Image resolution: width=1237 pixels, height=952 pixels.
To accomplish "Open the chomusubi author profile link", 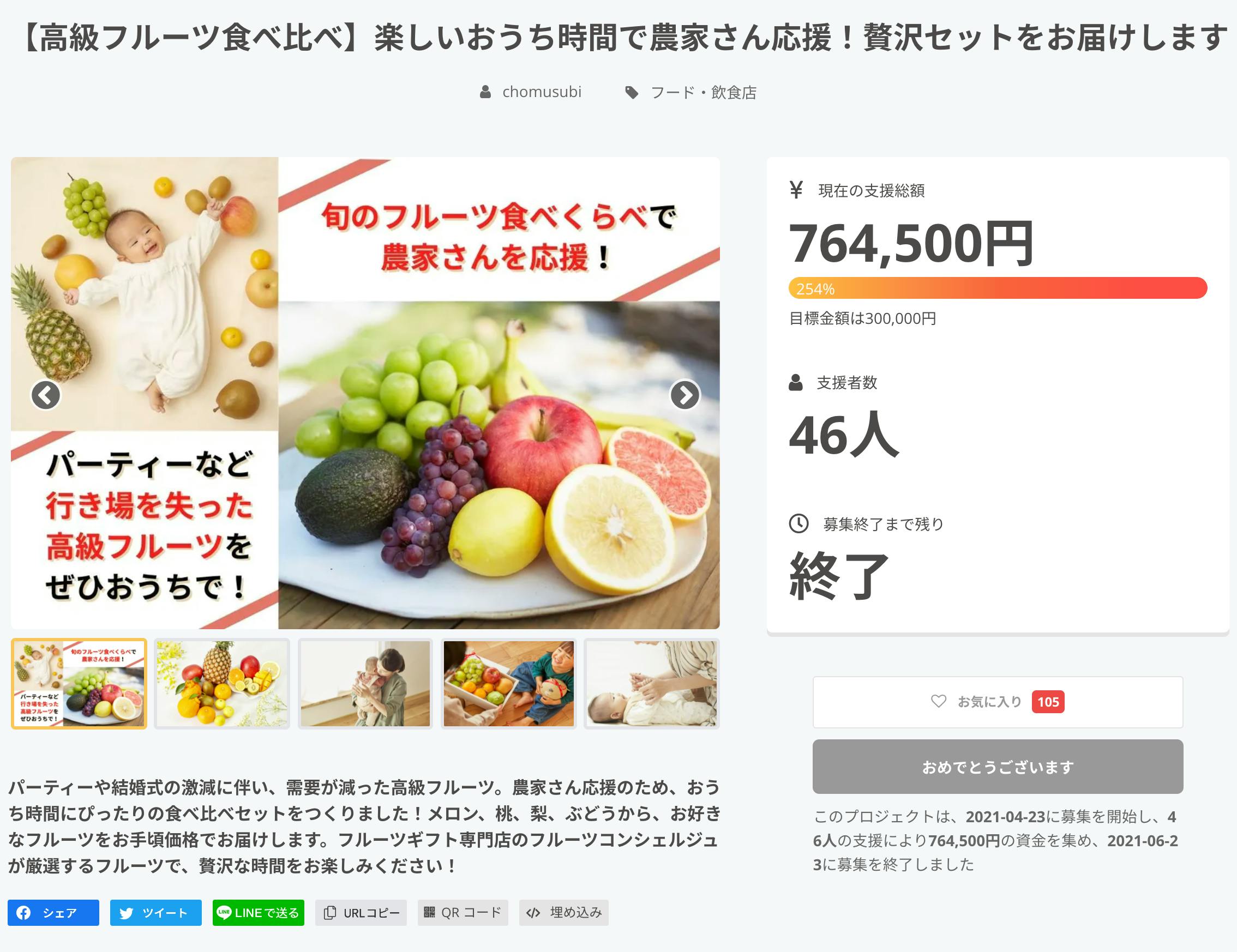I will 541,92.
